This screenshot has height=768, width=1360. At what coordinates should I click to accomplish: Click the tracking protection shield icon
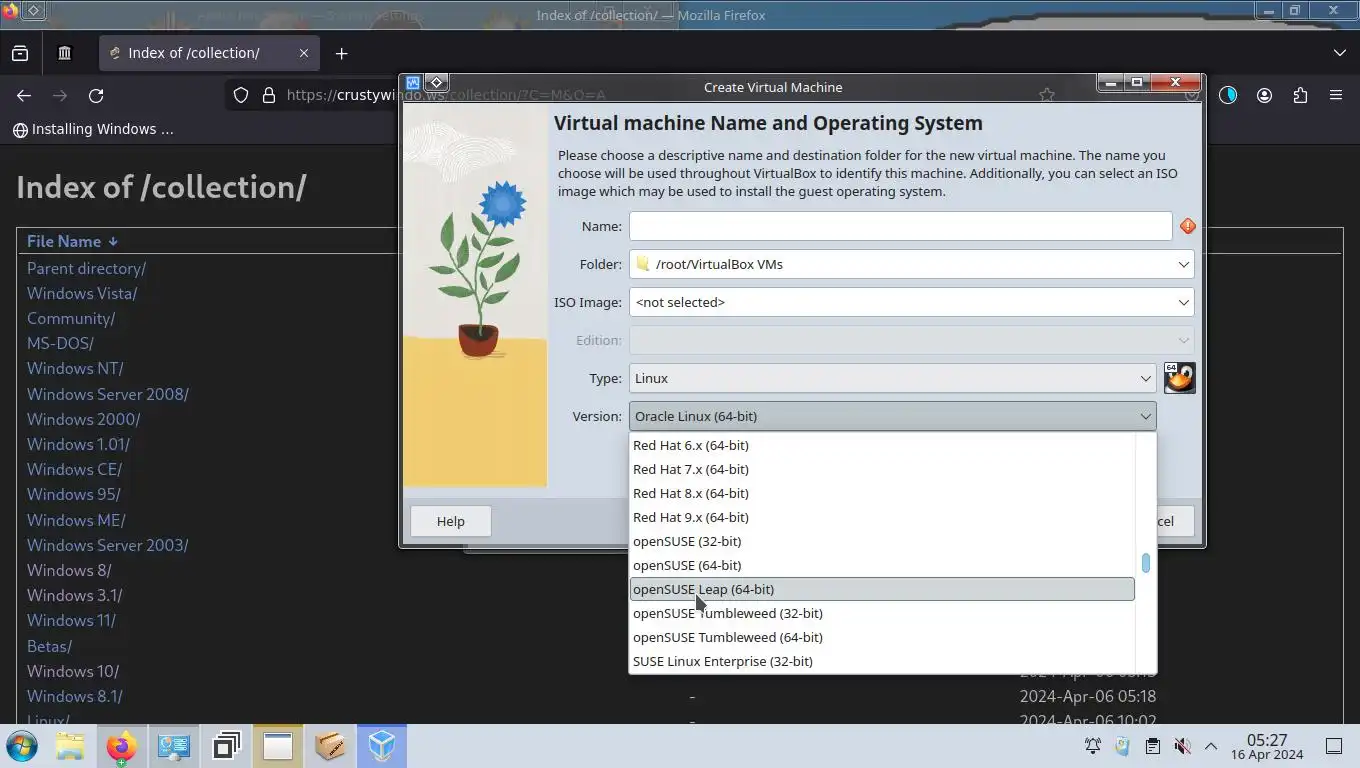[241, 95]
